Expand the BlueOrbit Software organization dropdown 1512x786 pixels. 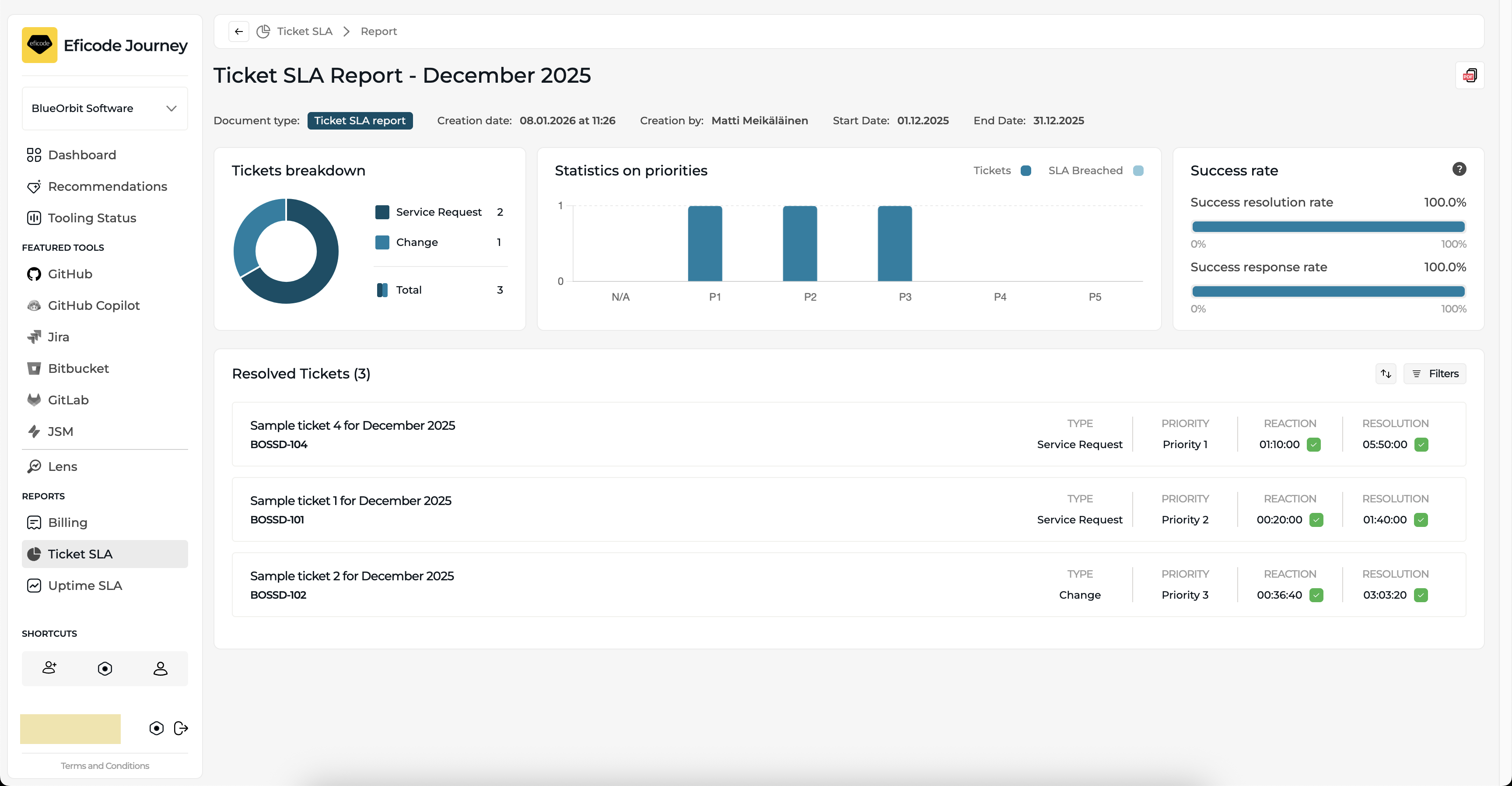[105, 108]
